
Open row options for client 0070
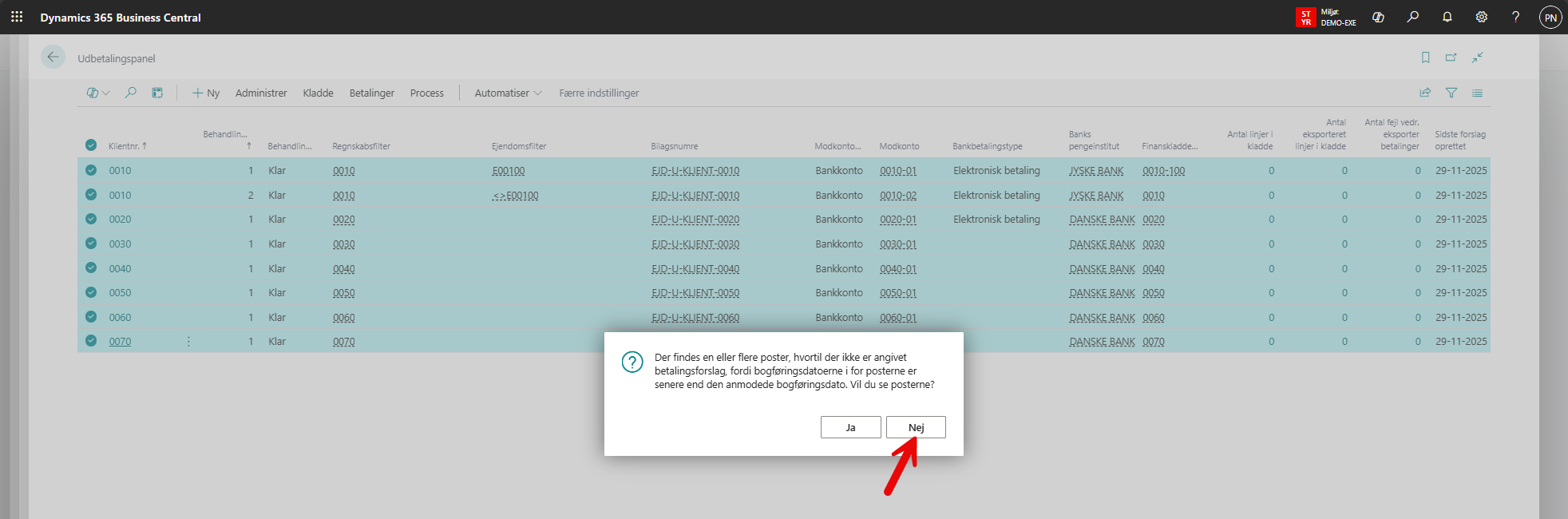[x=188, y=342]
